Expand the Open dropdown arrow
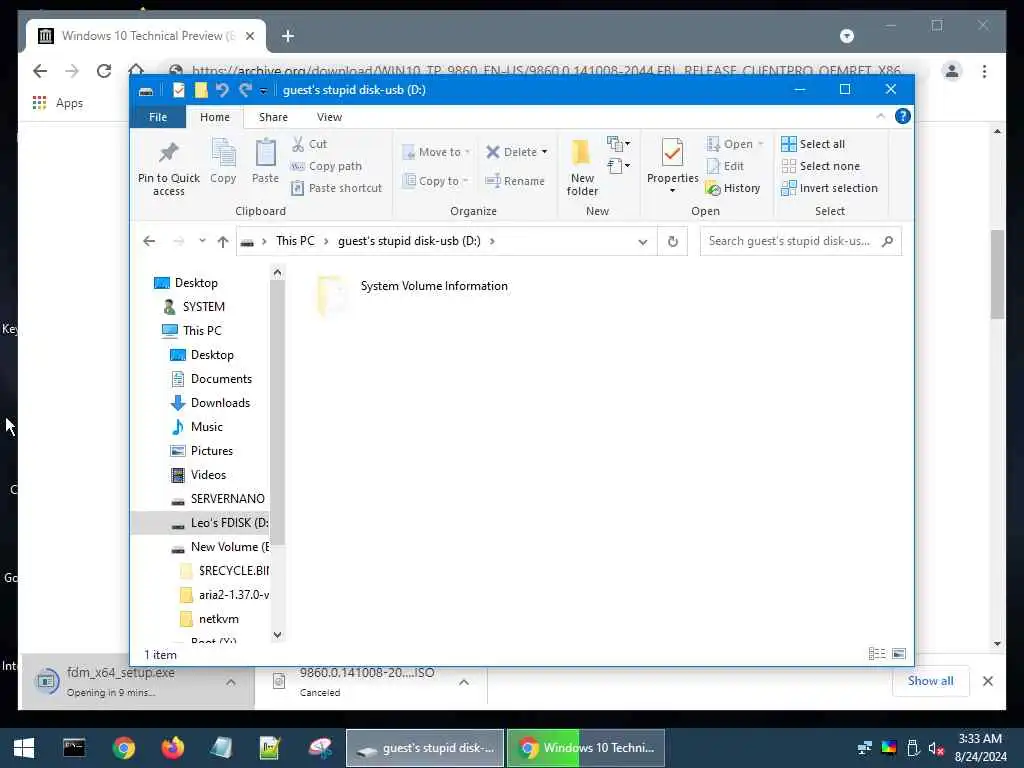This screenshot has height=768, width=1024. (761, 144)
